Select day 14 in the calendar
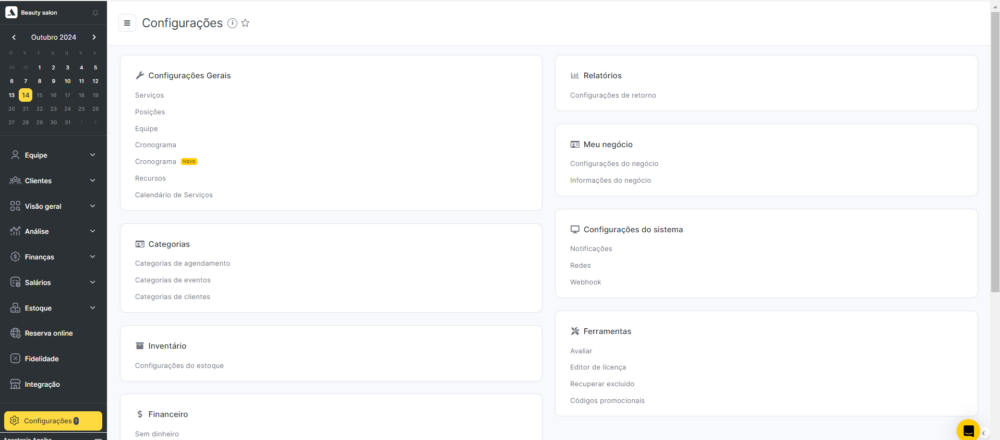Viewport: 1000px width, 440px height. click(26, 95)
